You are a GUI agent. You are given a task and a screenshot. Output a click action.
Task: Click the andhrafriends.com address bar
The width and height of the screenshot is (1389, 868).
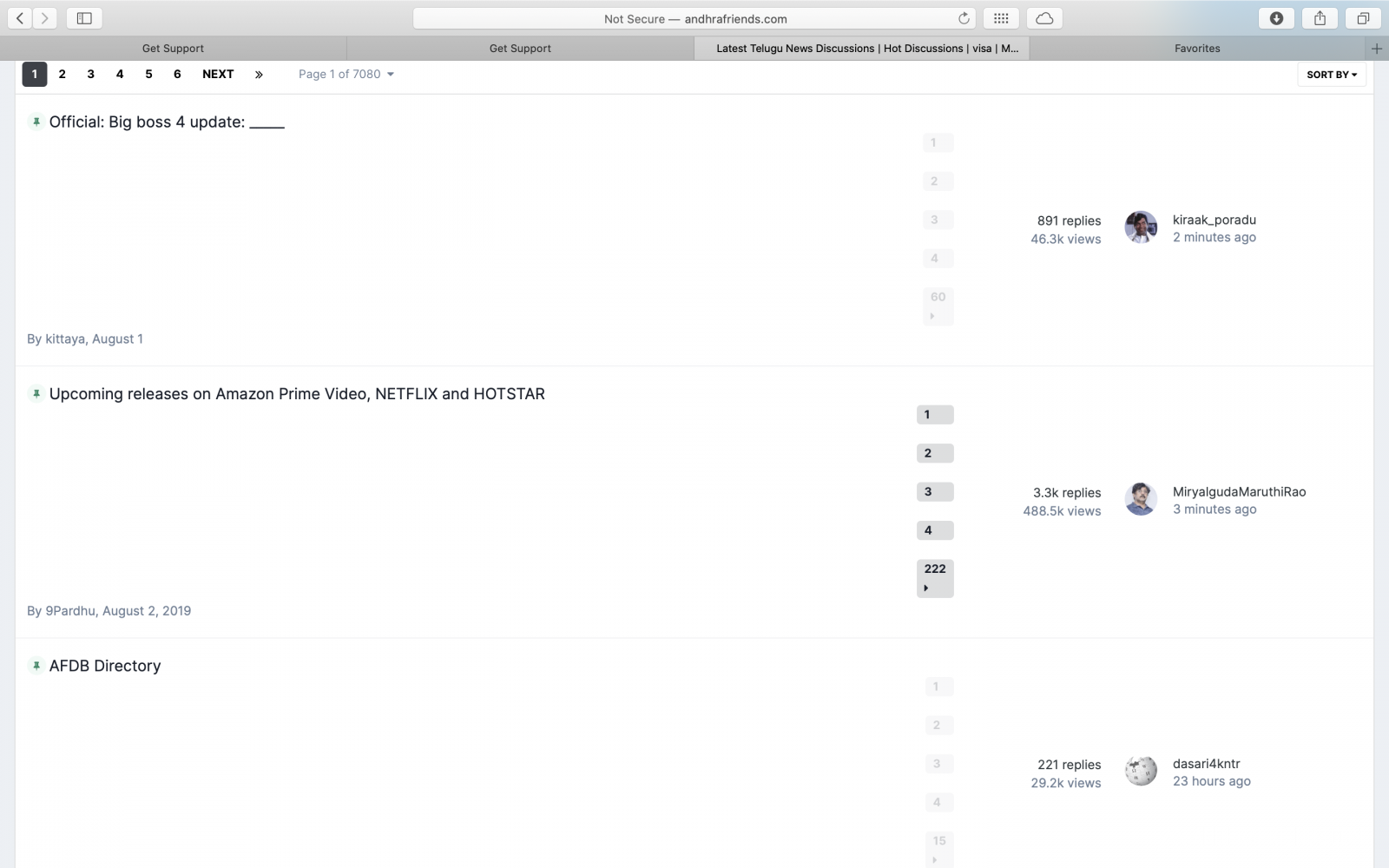(694, 18)
